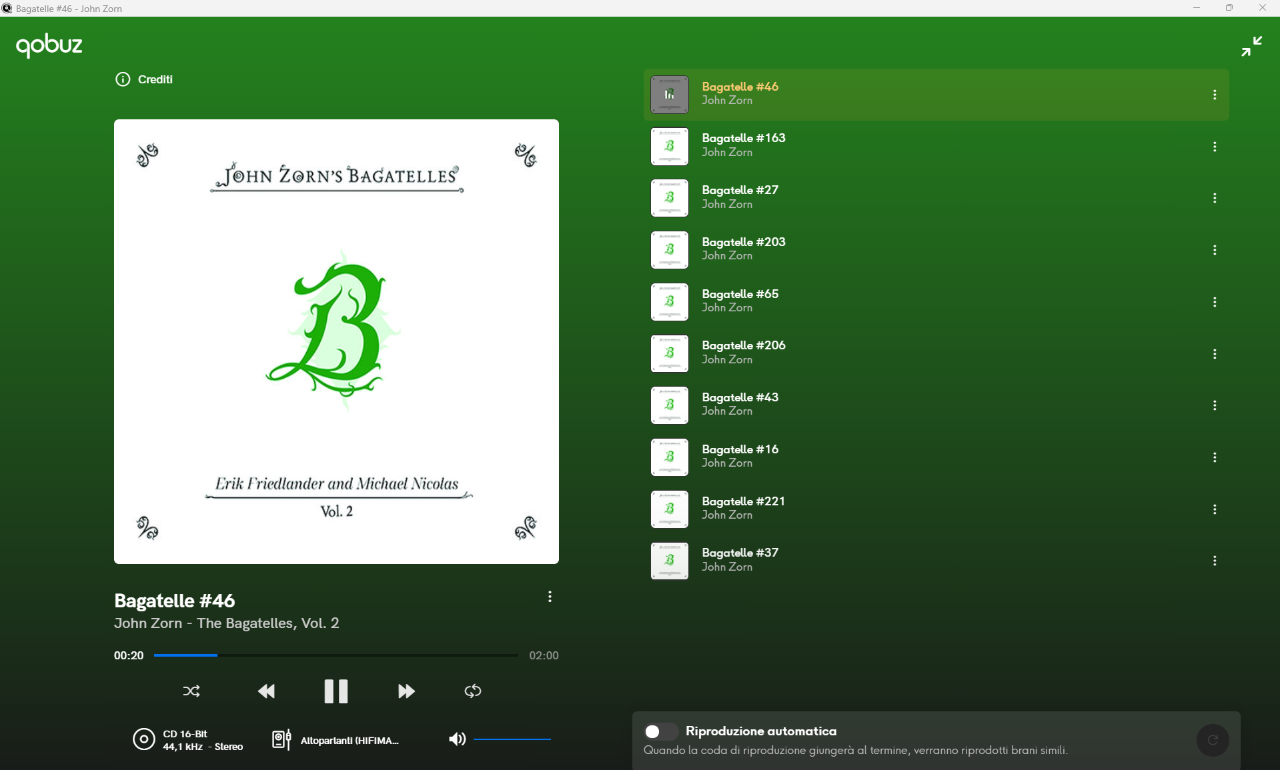
Task: Mute the volume speaker icon
Action: pyautogui.click(x=457, y=739)
